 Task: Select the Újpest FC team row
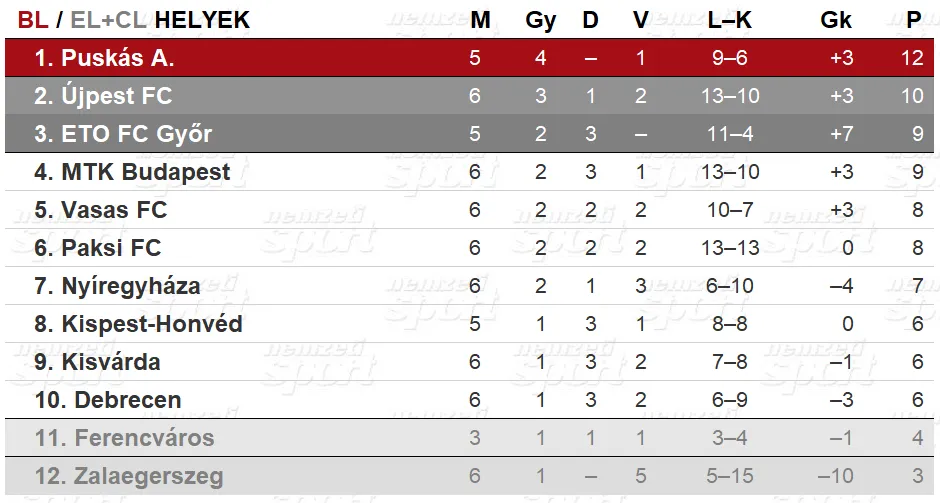click(469, 95)
